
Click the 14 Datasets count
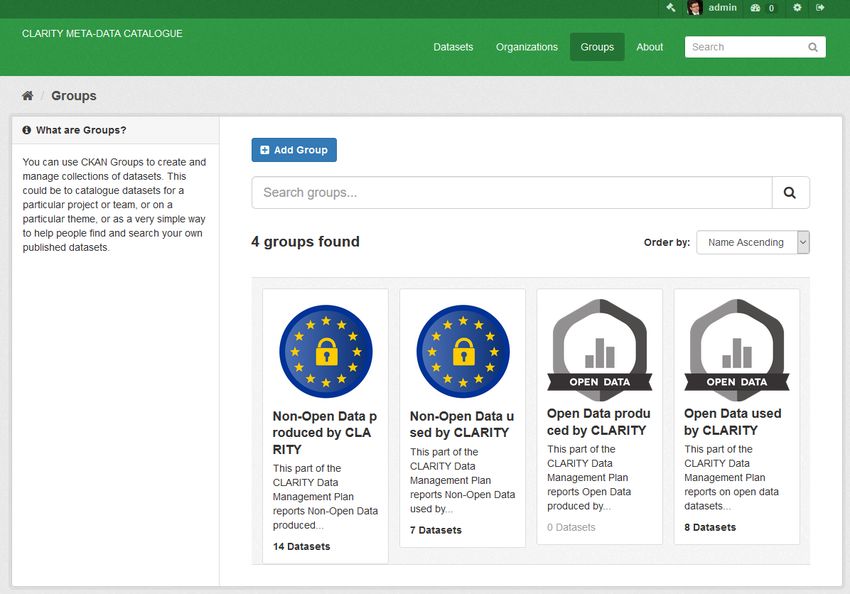(x=301, y=546)
